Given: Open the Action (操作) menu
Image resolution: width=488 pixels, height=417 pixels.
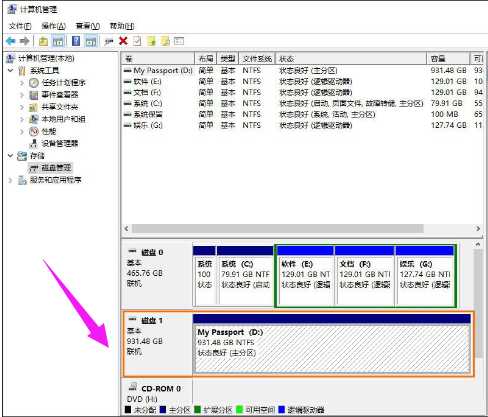Looking at the screenshot, I should click(x=53, y=26).
